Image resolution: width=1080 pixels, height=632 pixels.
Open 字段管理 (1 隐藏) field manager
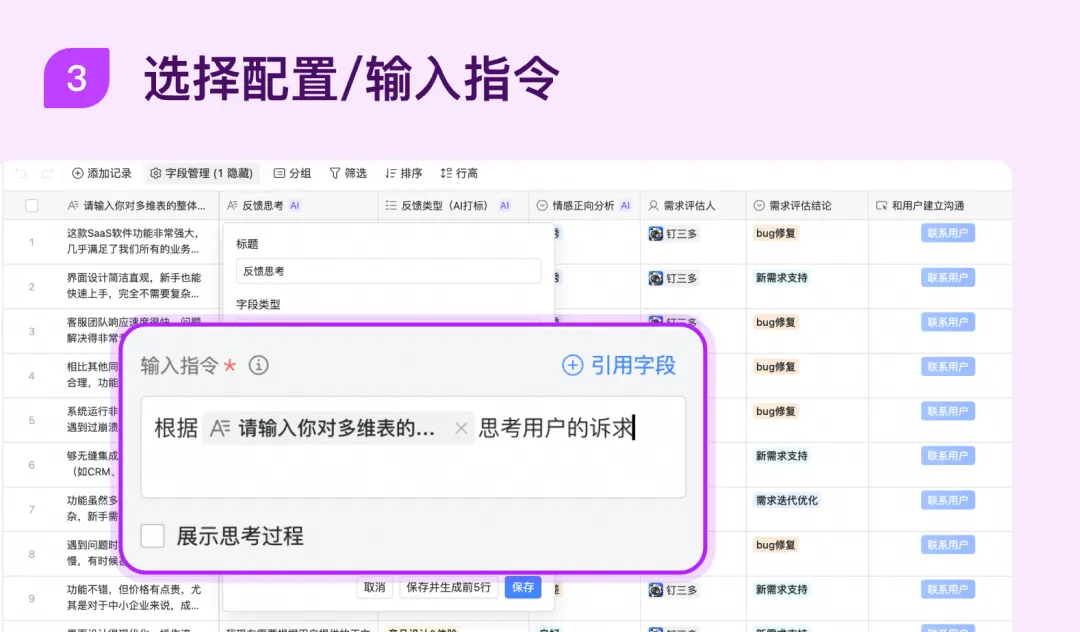click(201, 173)
